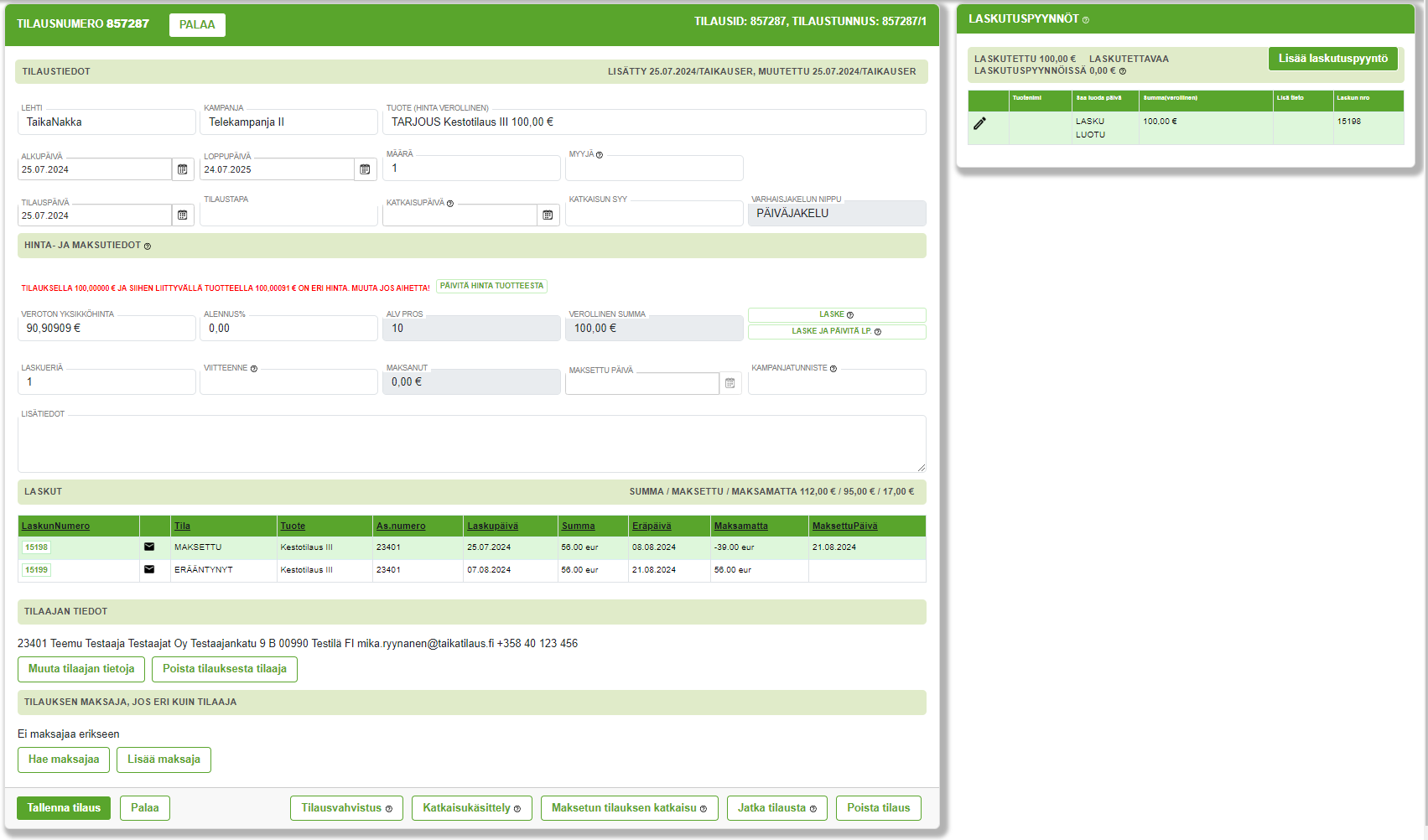Click the LASKE button
Image resolution: width=1428 pixels, height=840 pixels.
coord(837,314)
